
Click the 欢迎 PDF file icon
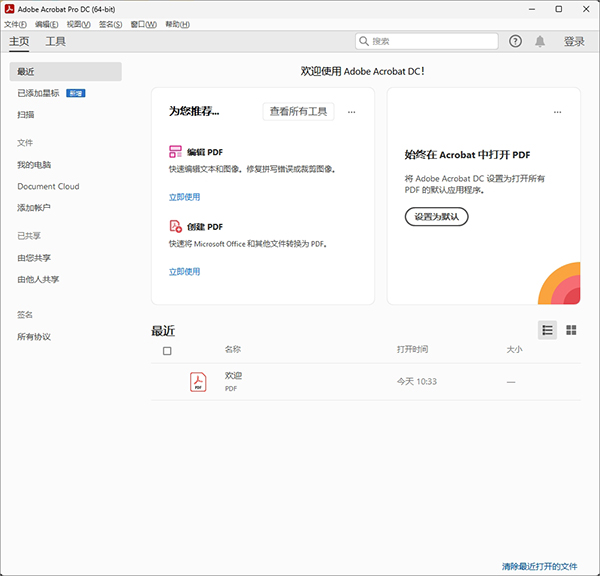(198, 382)
